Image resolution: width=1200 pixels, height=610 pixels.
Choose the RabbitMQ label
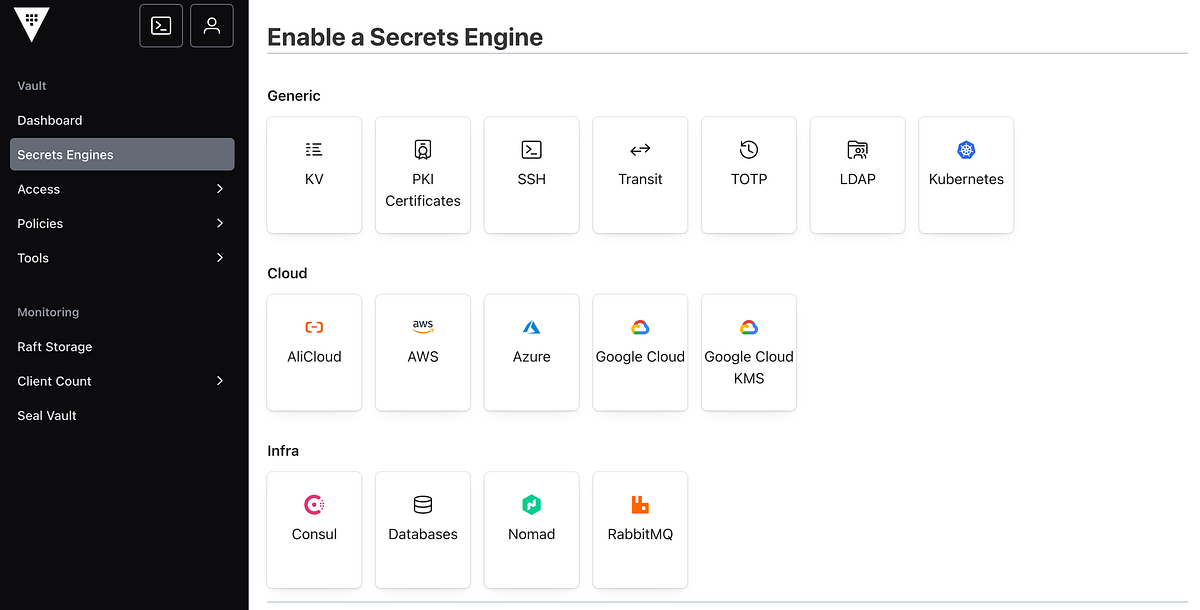[640, 534]
